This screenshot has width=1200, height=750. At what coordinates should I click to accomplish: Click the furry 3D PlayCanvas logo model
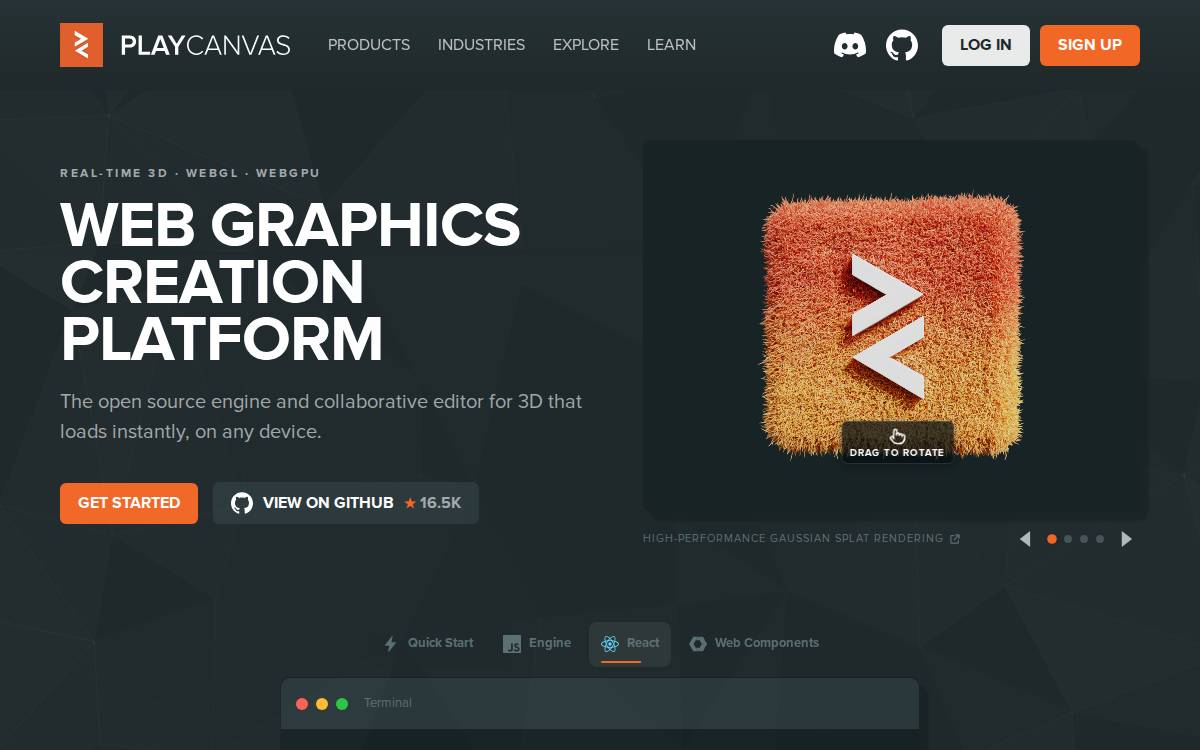(x=893, y=325)
